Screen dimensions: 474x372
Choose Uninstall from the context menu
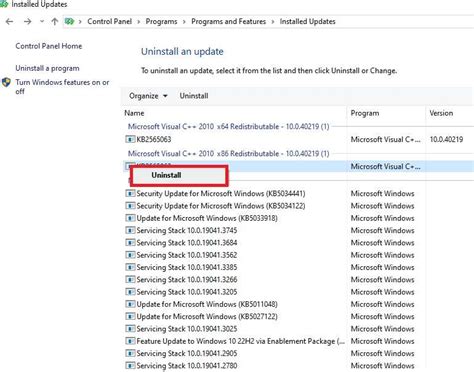[179, 175]
